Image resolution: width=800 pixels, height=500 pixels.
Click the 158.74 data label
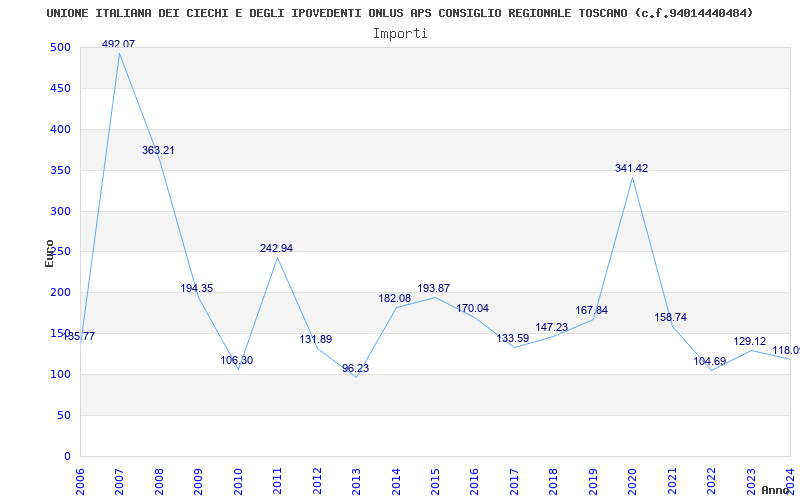point(670,318)
